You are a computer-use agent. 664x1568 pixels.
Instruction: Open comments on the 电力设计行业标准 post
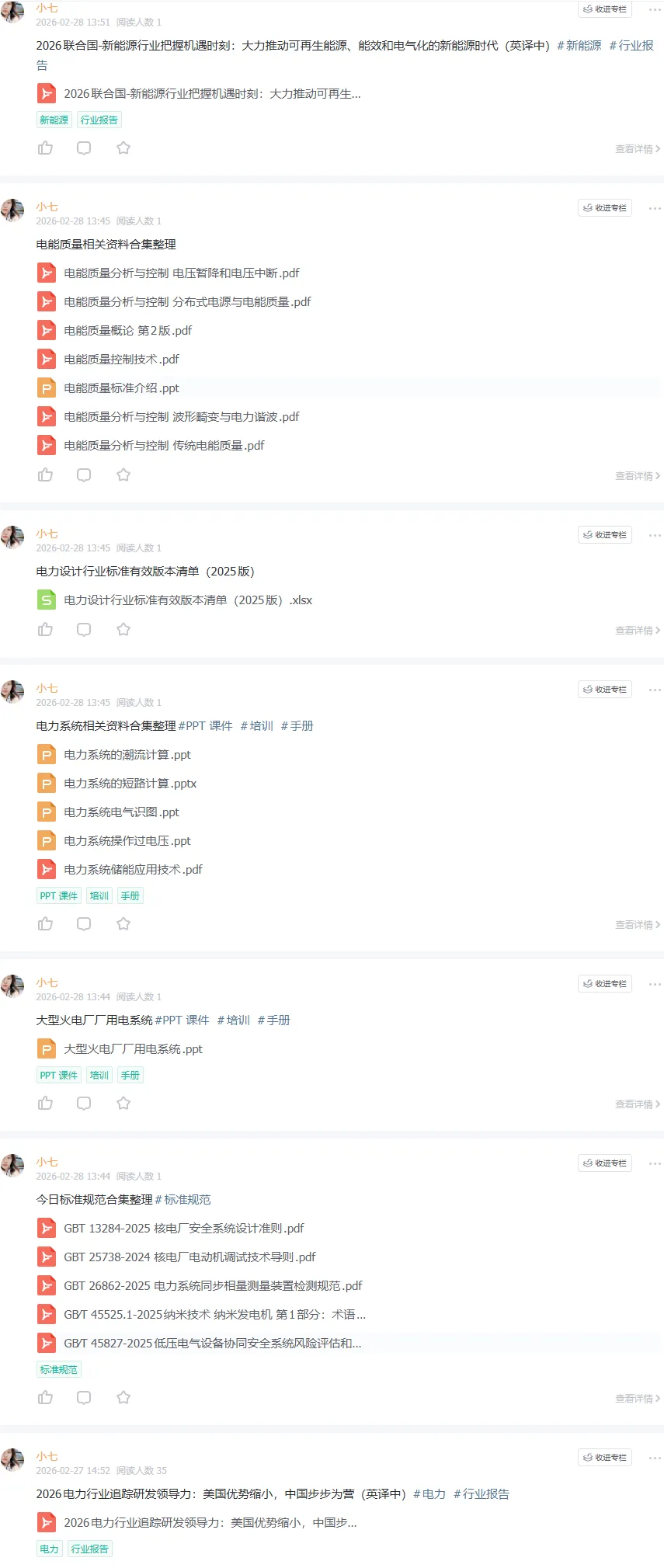[x=84, y=629]
